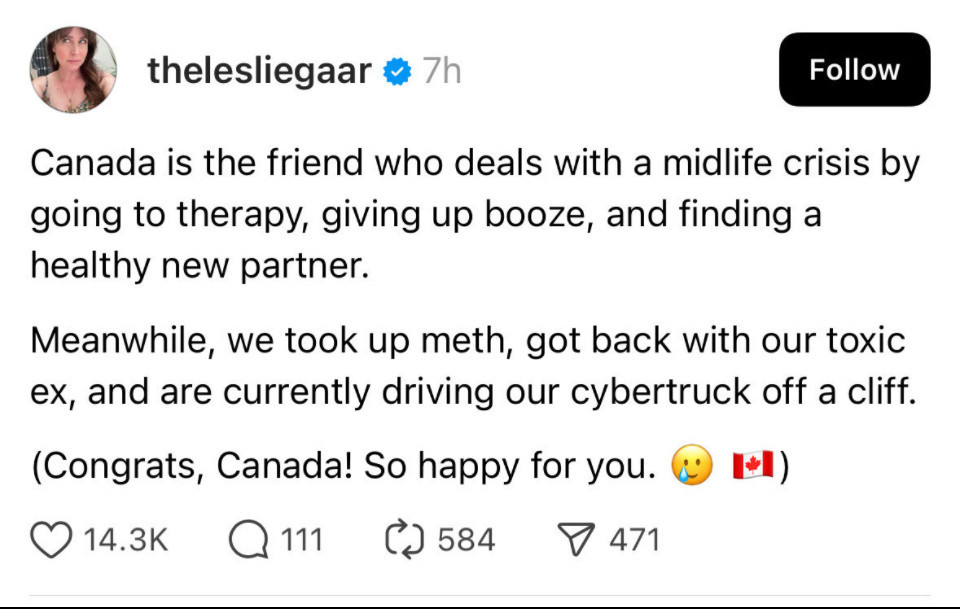This screenshot has height=609, width=960.
Task: Click the tearful smiling emoji
Action: (x=692, y=465)
